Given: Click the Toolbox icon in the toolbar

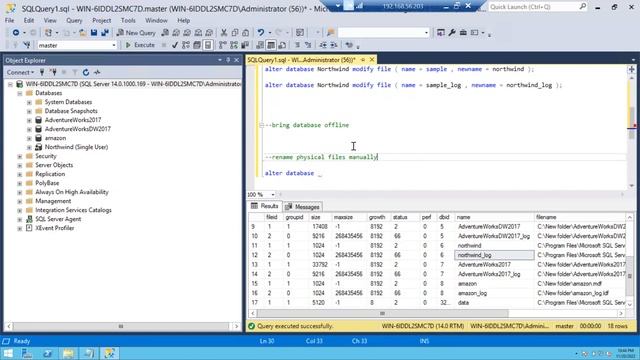Looking at the screenshot, I should [x=463, y=33].
